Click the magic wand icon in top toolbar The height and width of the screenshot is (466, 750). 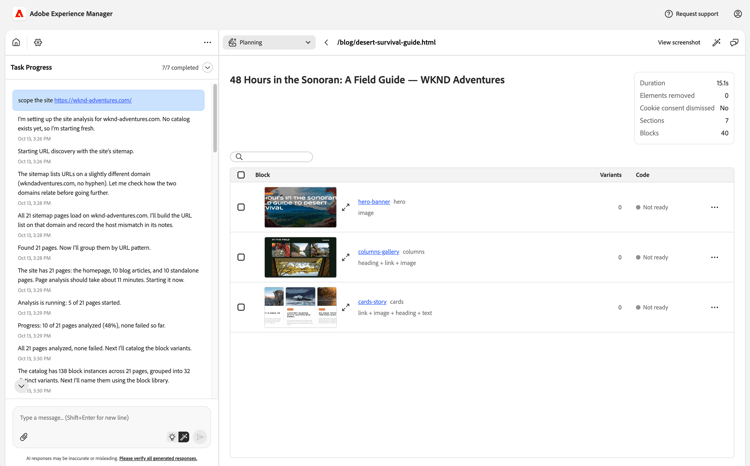point(716,42)
